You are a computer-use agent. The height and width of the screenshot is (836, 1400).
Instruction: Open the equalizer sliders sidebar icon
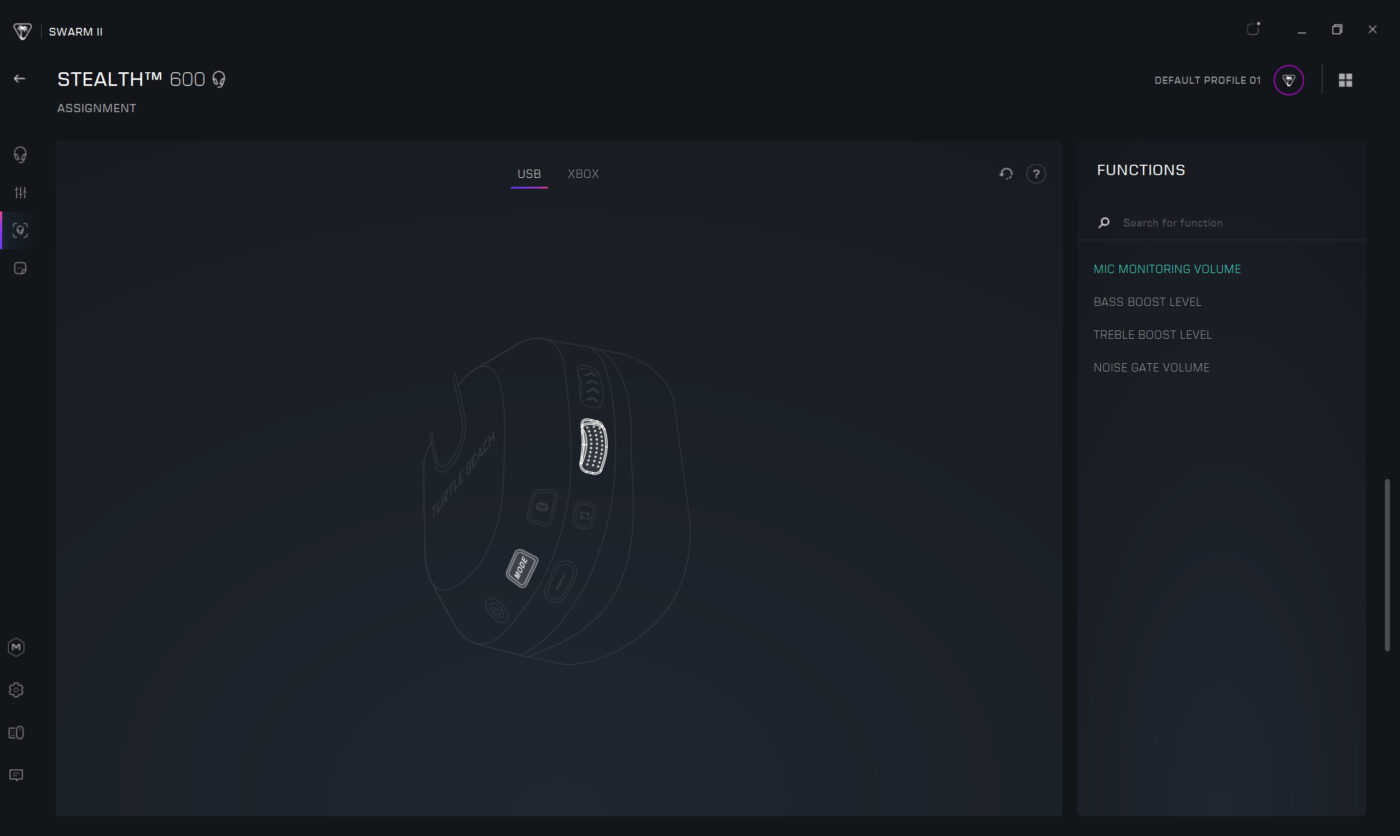(x=19, y=192)
